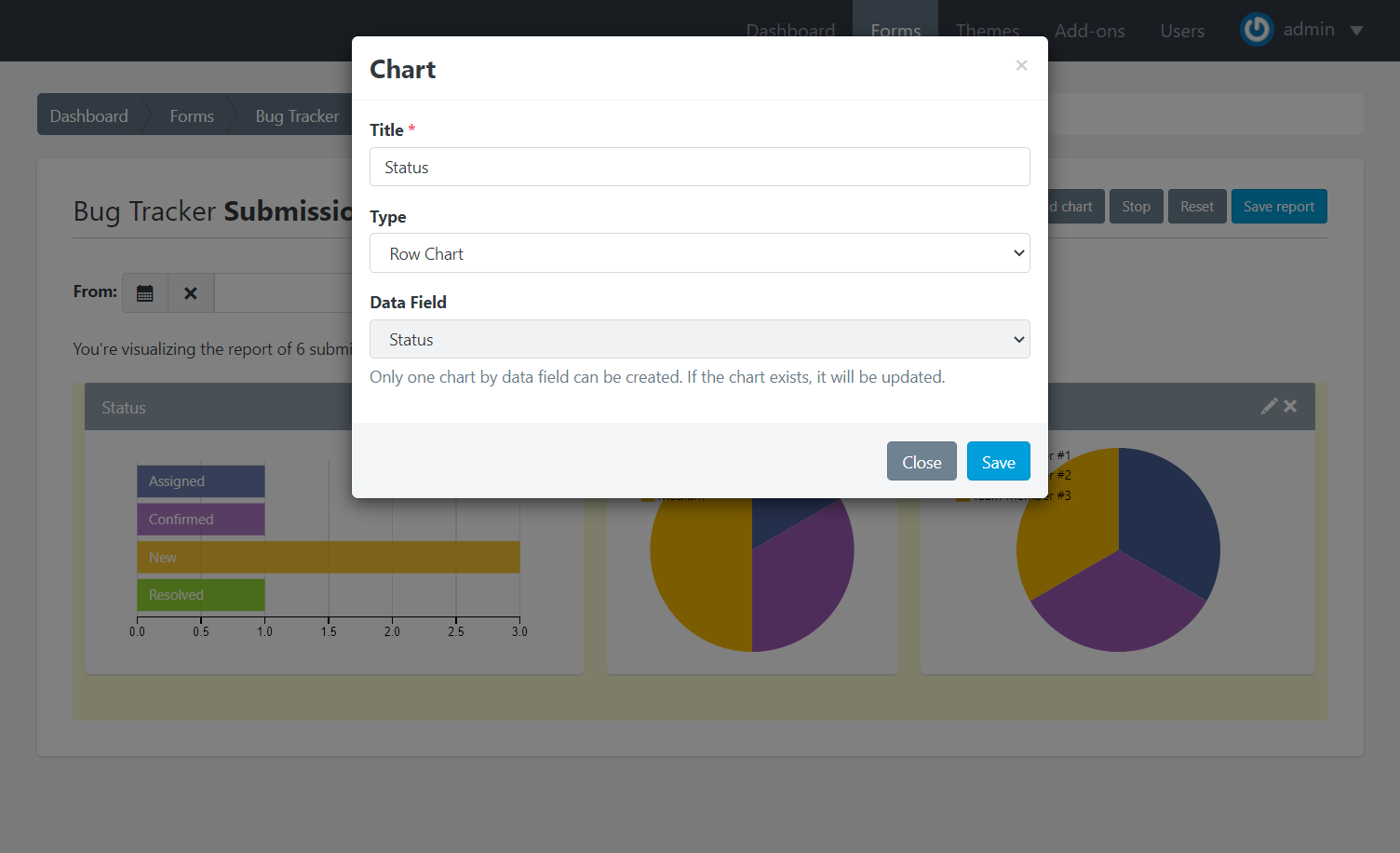
Task: Select Themes in the top navigation
Action: coord(988,31)
